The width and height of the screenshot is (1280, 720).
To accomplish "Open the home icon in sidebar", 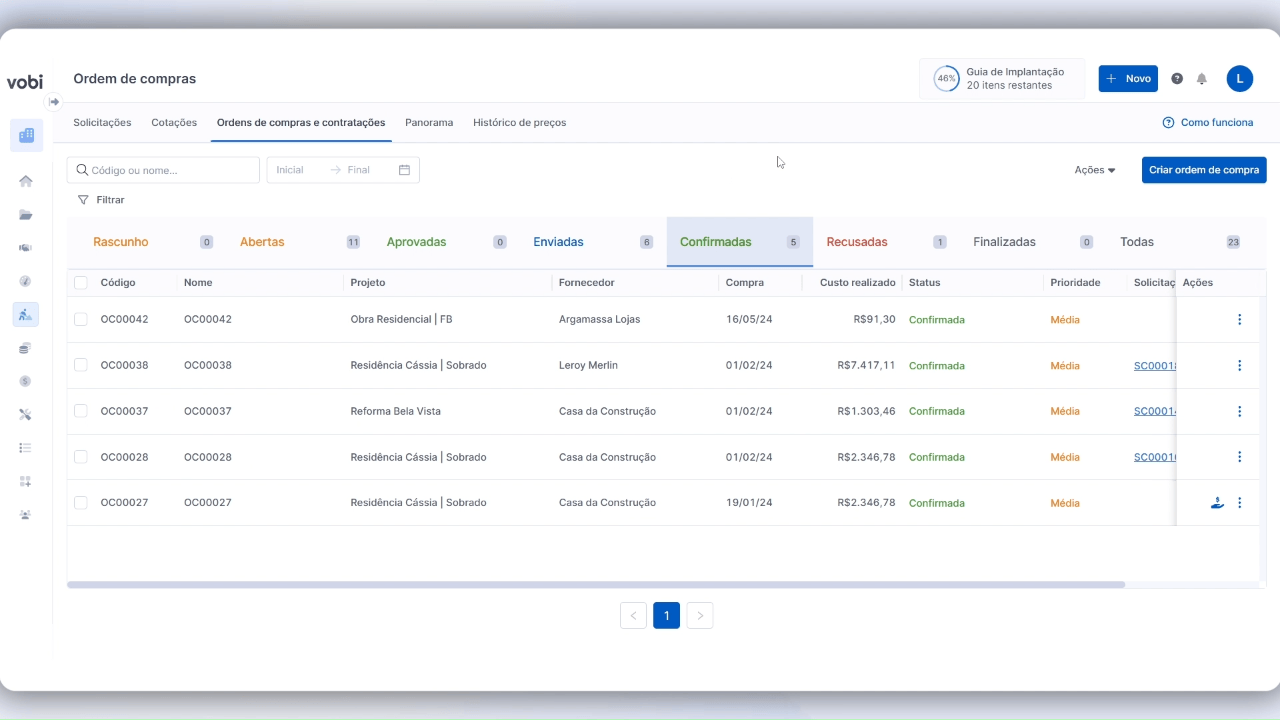I will click(26, 181).
